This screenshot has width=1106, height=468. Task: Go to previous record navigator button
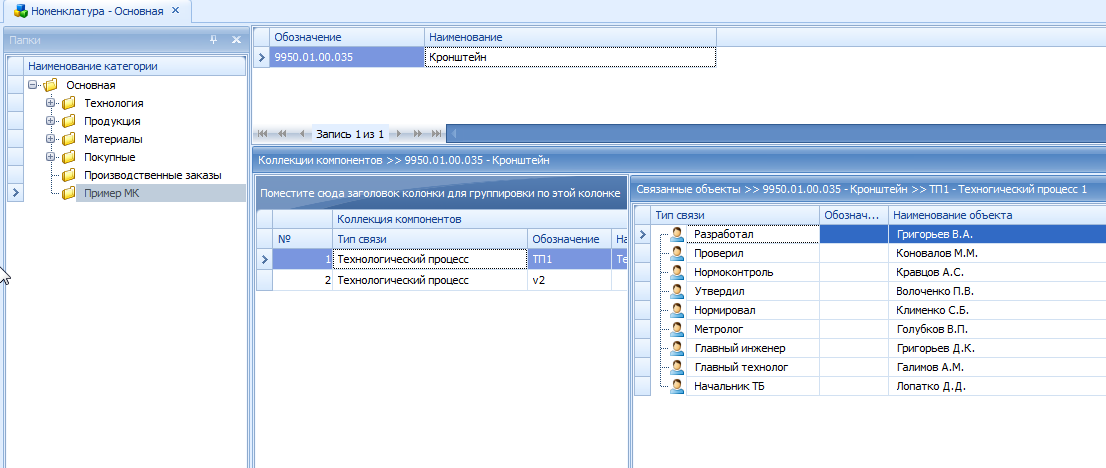pos(302,133)
